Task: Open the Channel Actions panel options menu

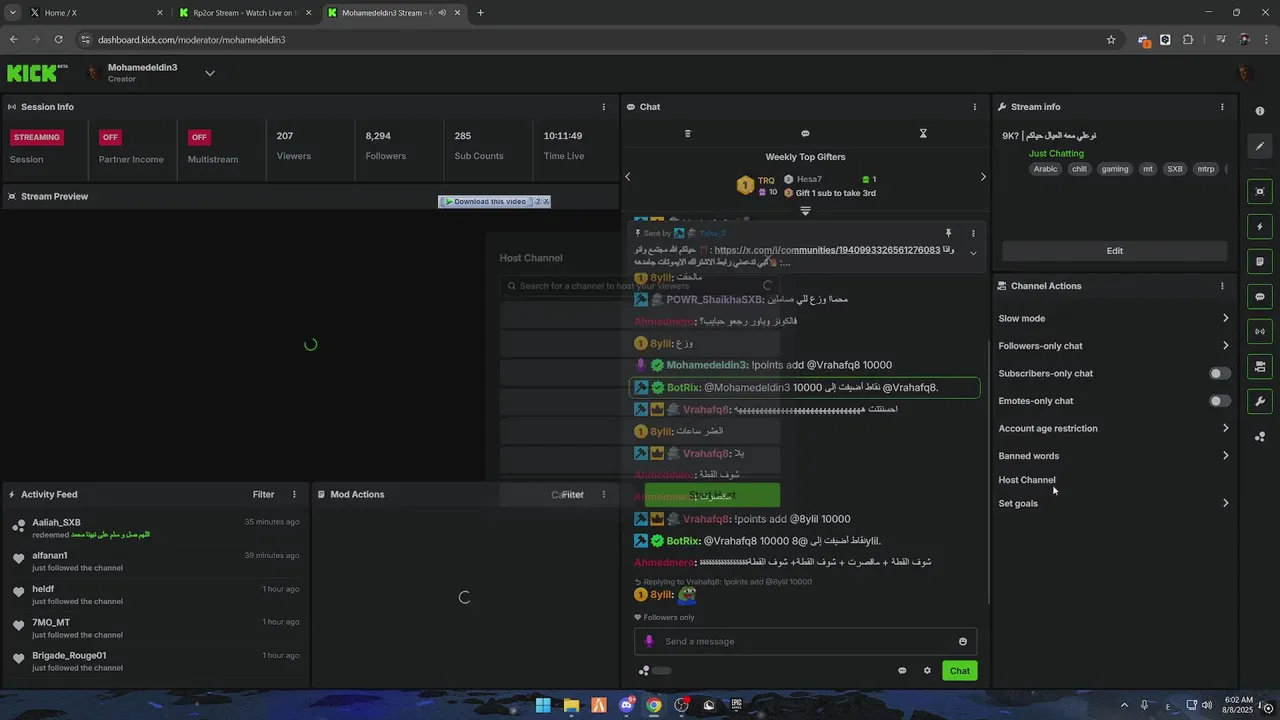Action: click(x=1222, y=286)
